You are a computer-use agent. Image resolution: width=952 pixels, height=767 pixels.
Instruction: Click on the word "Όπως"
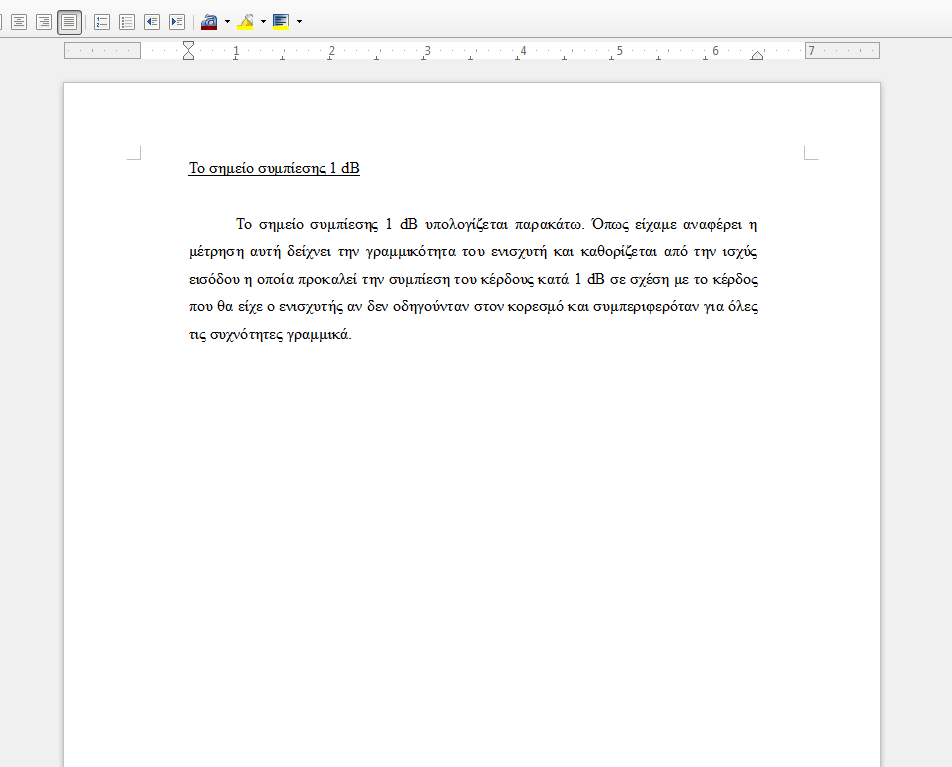coord(610,225)
